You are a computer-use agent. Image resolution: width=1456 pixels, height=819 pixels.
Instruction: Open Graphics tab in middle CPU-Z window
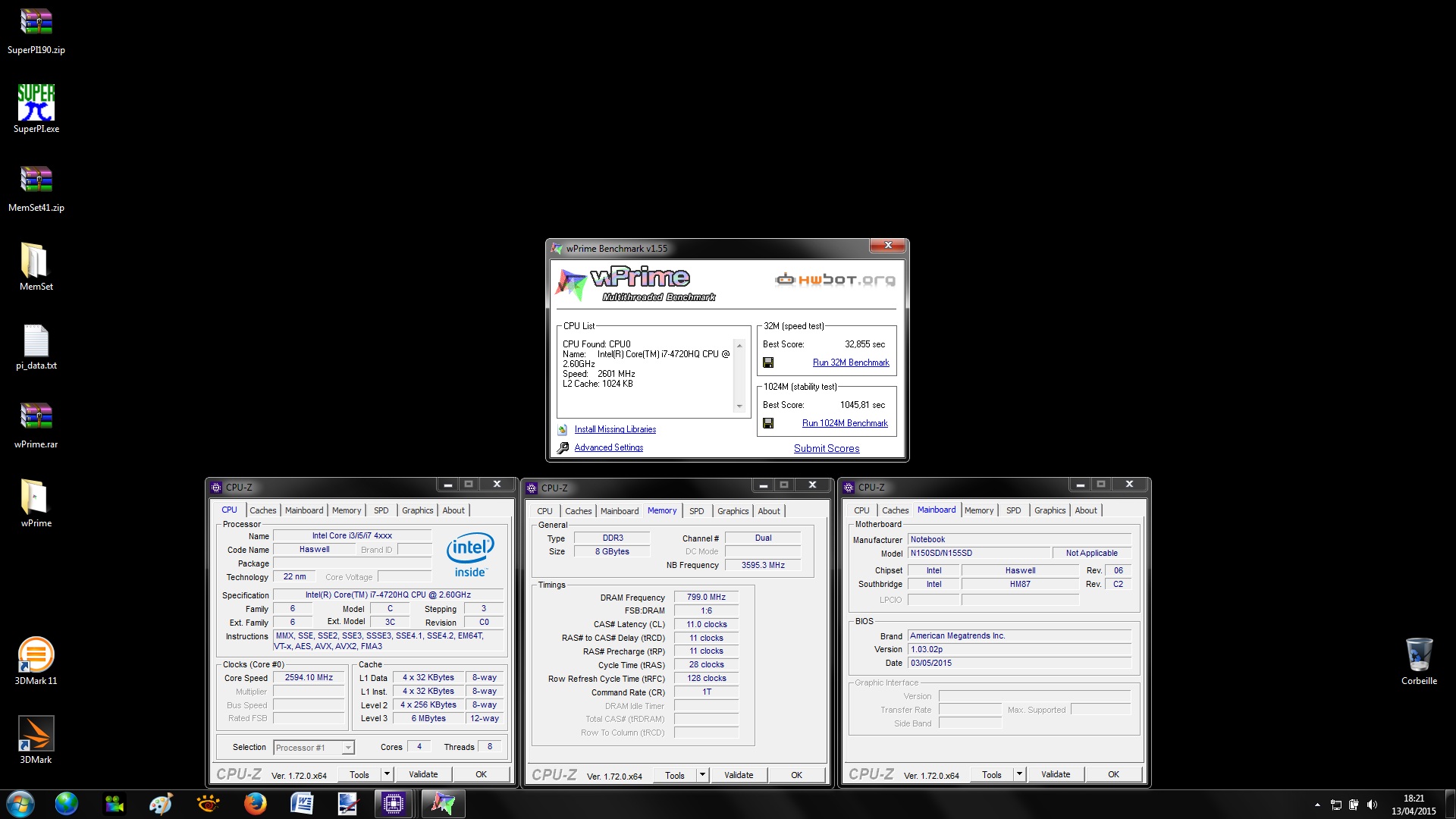(733, 511)
